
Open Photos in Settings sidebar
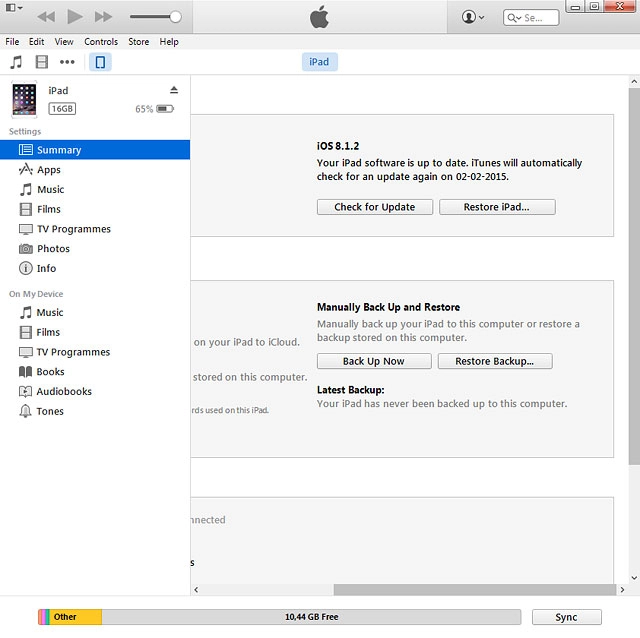pos(95,249)
